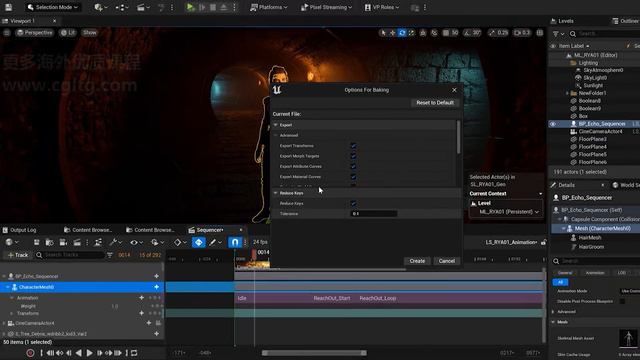
Task: Toggle the Reduce Keys checkbox
Action: (x=353, y=203)
